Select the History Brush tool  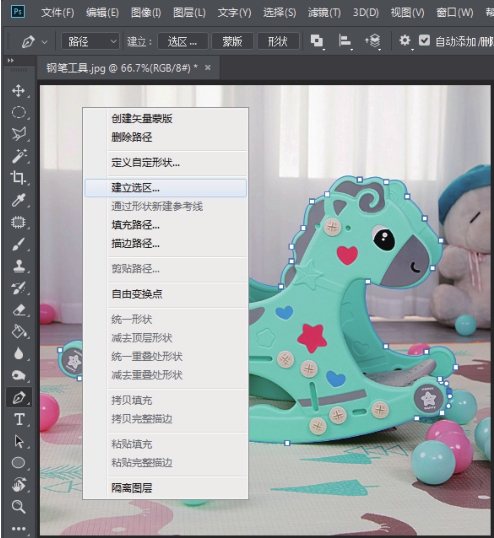tap(18, 288)
